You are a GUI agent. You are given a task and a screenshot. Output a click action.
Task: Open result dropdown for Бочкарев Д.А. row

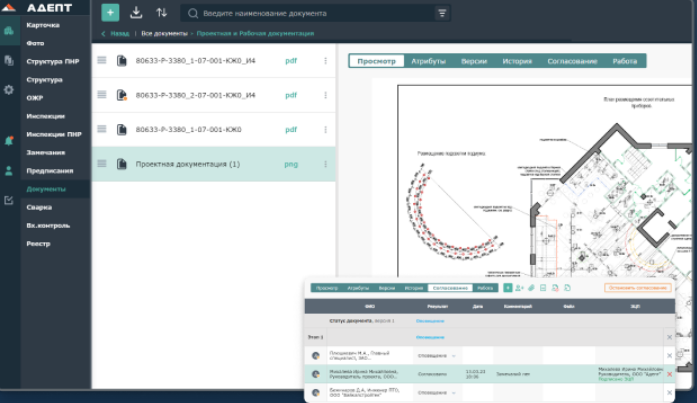[453, 393]
